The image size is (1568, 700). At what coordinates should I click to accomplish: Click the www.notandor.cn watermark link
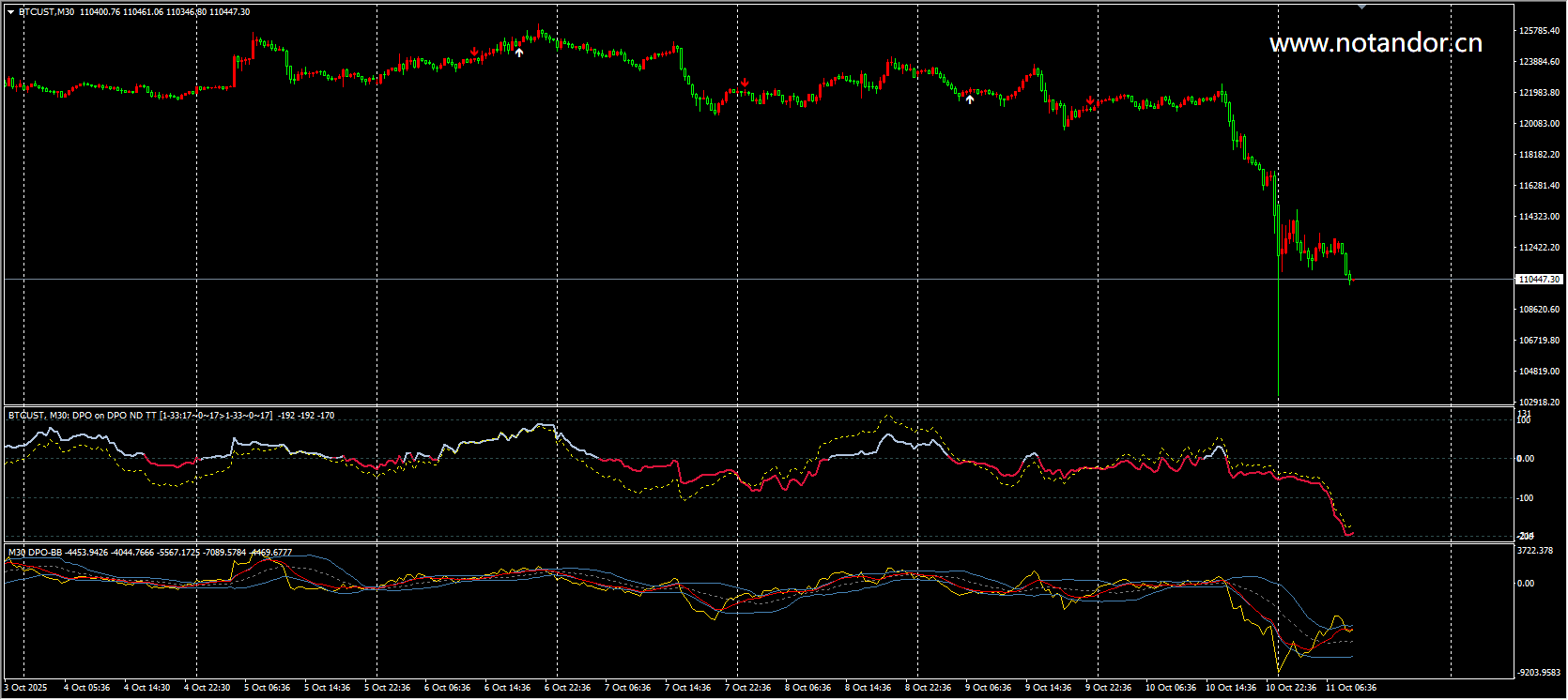pos(1376,43)
